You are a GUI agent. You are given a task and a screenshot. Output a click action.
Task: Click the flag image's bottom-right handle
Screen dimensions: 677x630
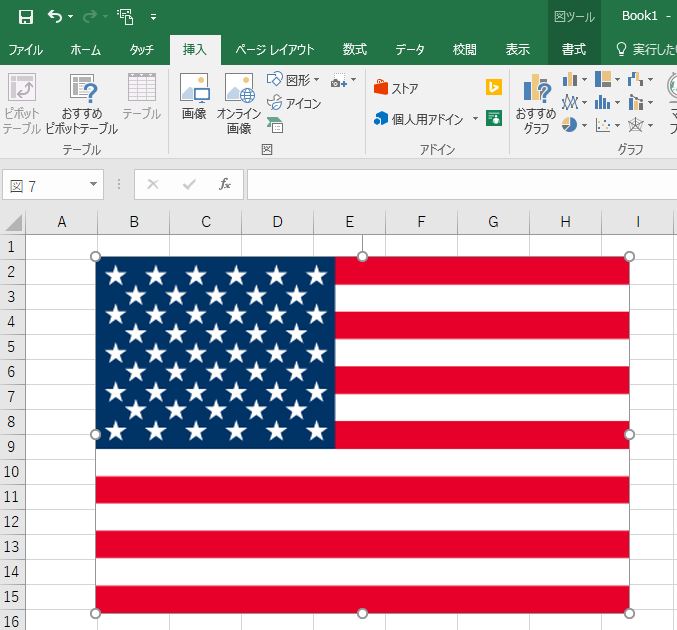point(629,613)
